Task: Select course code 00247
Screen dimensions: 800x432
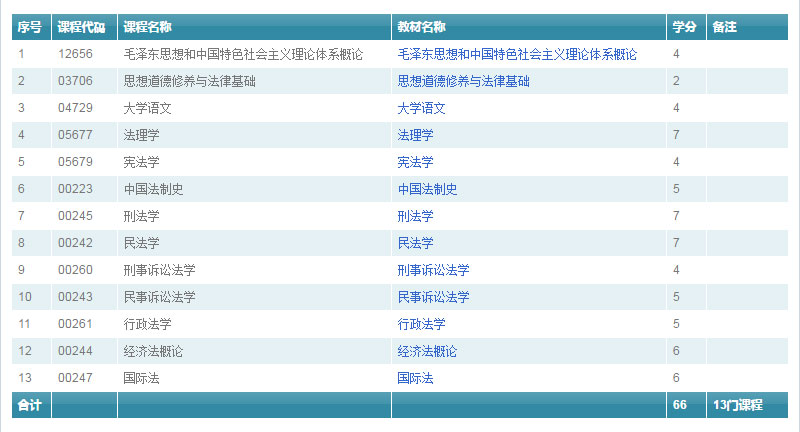Action: 76,378
